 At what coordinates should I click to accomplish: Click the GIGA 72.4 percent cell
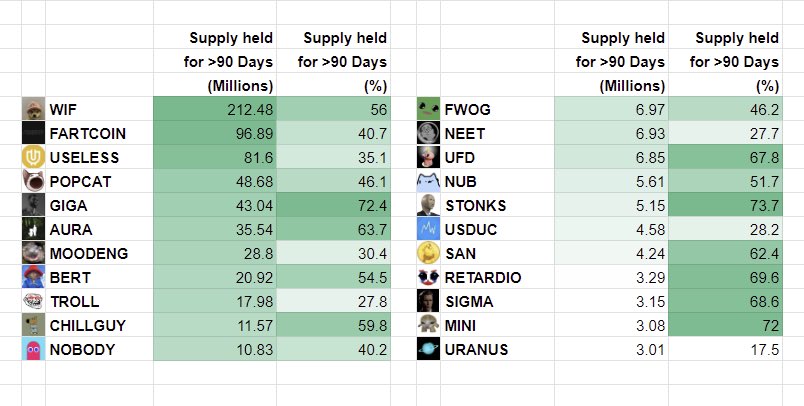(x=334, y=205)
